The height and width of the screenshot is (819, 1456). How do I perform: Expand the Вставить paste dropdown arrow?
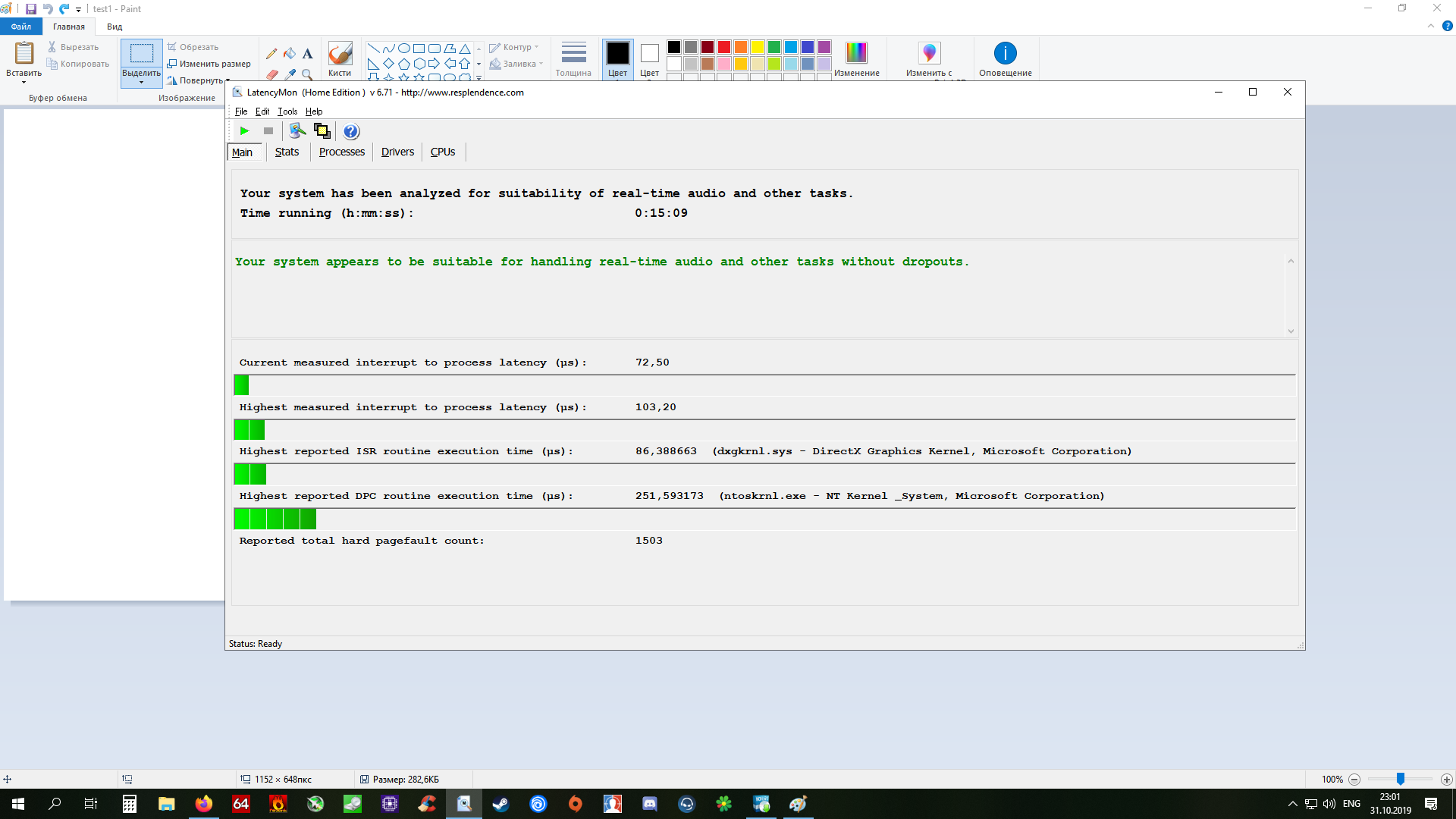point(24,82)
